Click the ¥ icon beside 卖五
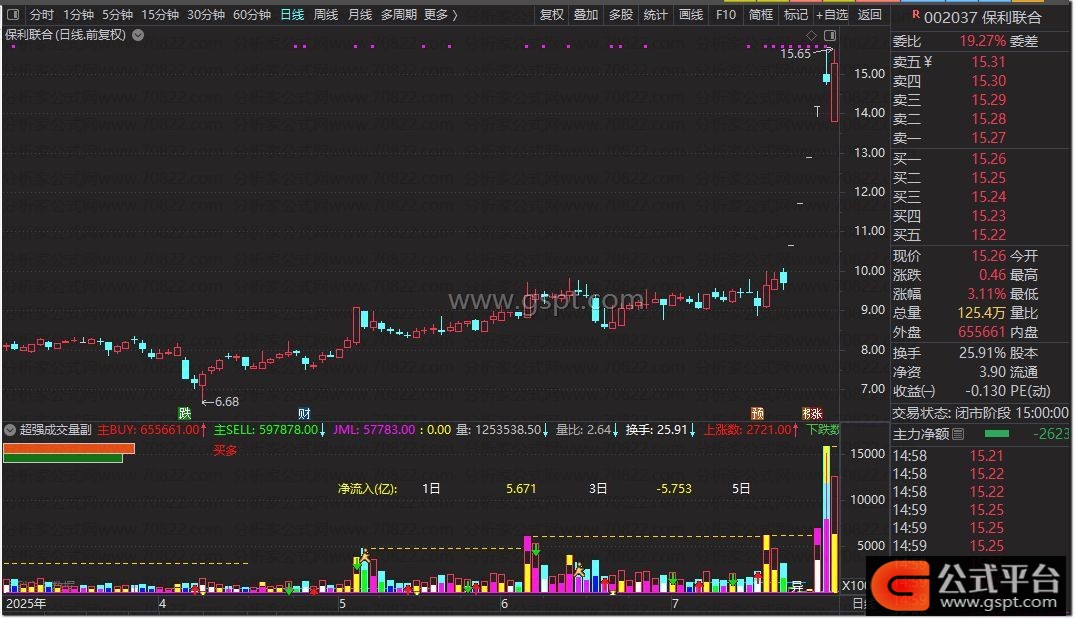The height and width of the screenshot is (619, 1076). click(928, 62)
